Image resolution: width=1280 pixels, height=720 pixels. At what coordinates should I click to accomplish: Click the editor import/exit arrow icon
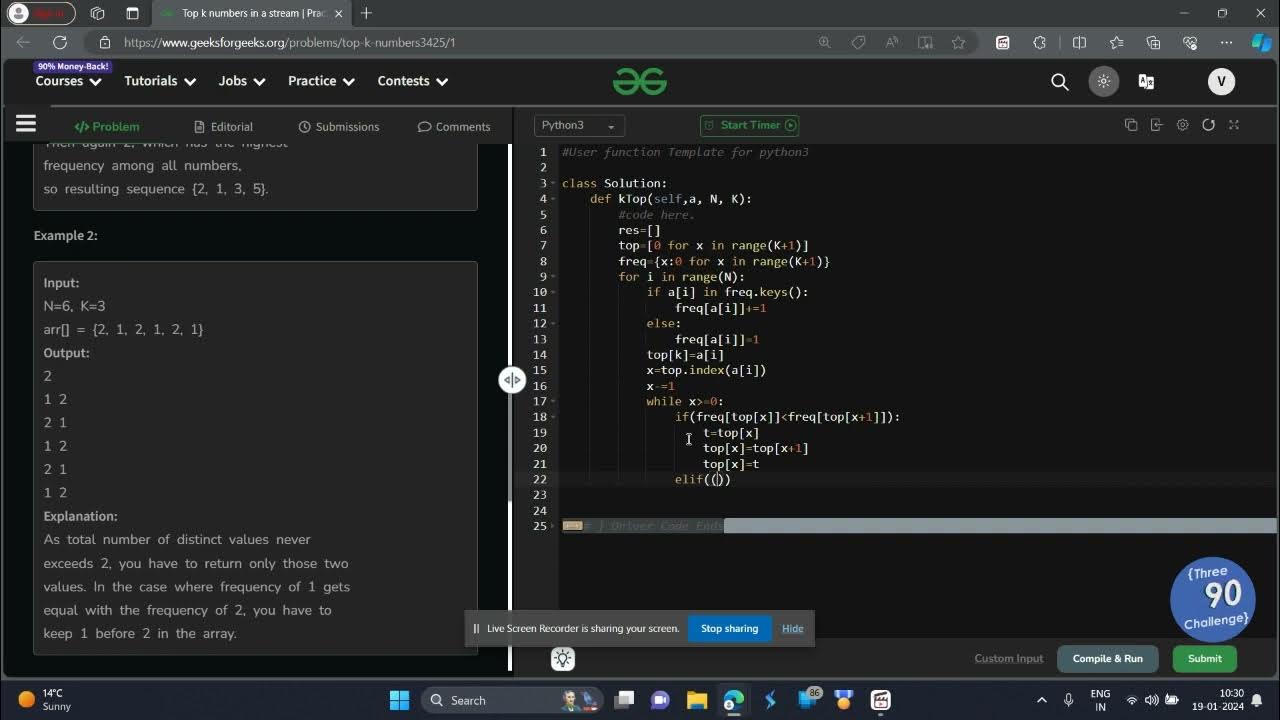click(1157, 125)
